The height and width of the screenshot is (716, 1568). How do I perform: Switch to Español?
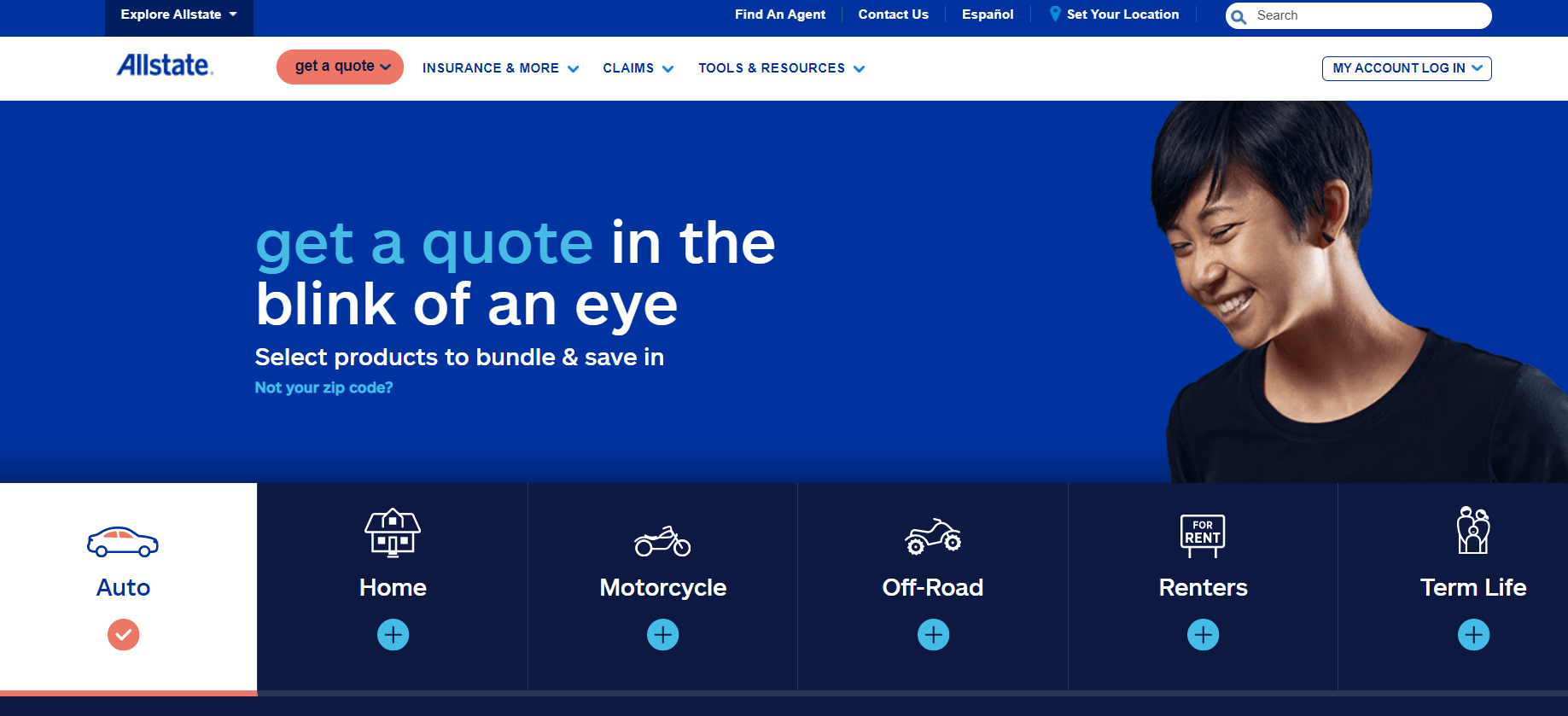pos(988,15)
